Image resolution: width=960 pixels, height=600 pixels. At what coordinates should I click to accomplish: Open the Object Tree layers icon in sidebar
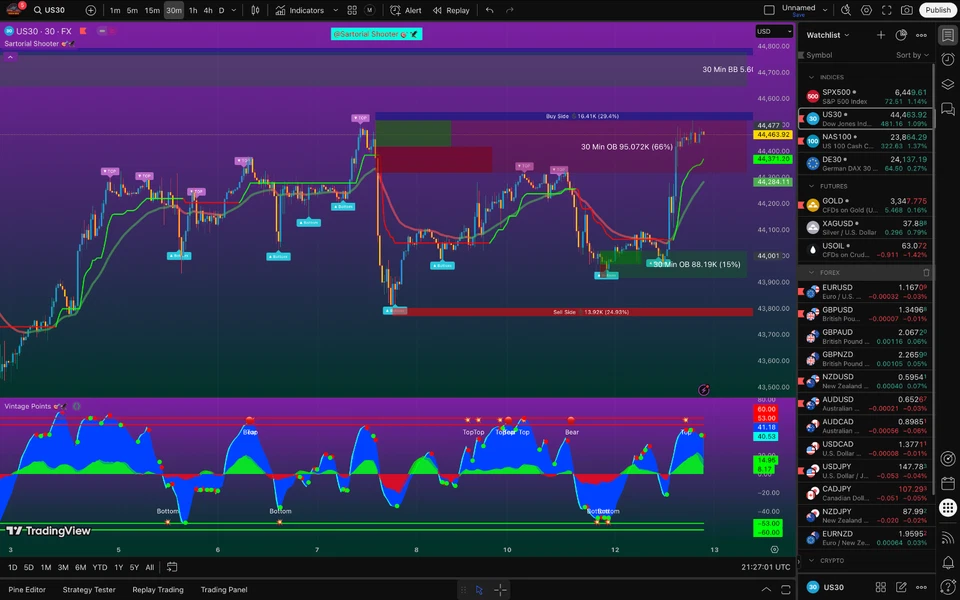pos(947,84)
